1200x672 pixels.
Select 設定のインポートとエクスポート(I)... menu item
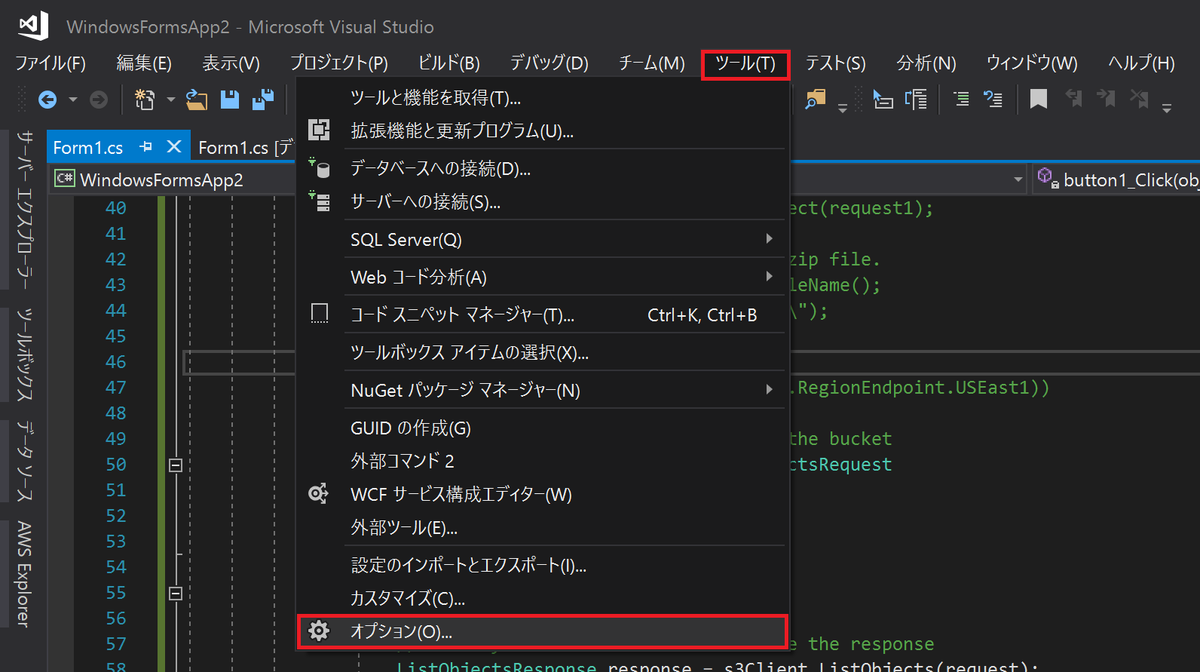point(543,565)
